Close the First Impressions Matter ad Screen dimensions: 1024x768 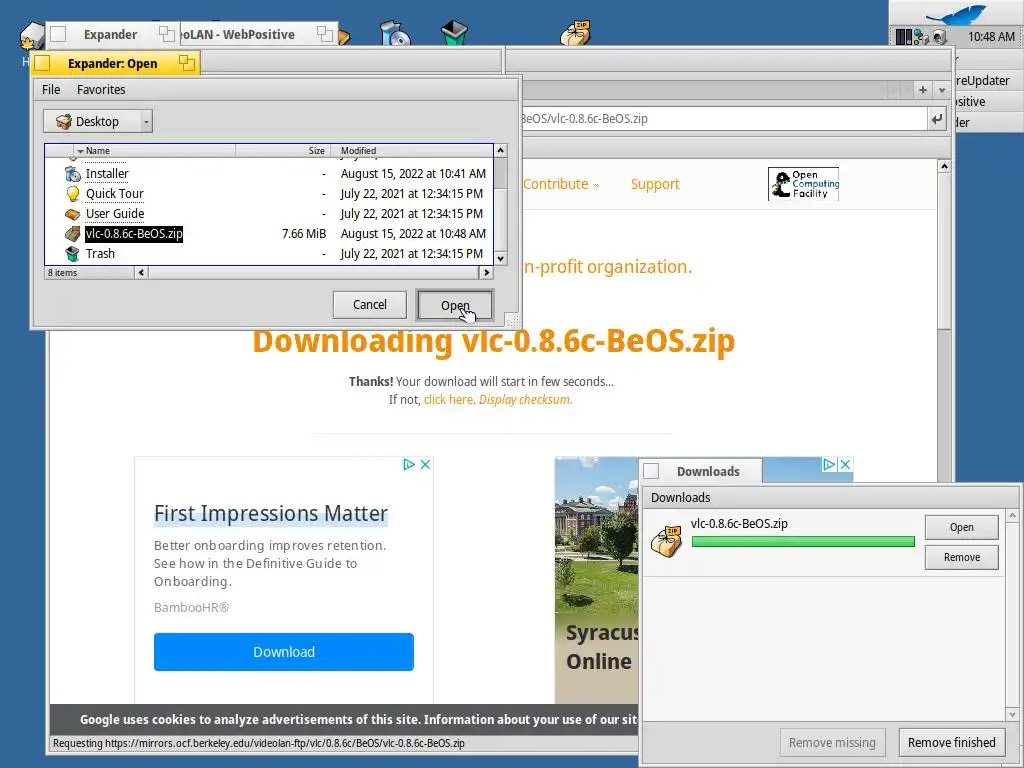click(425, 464)
